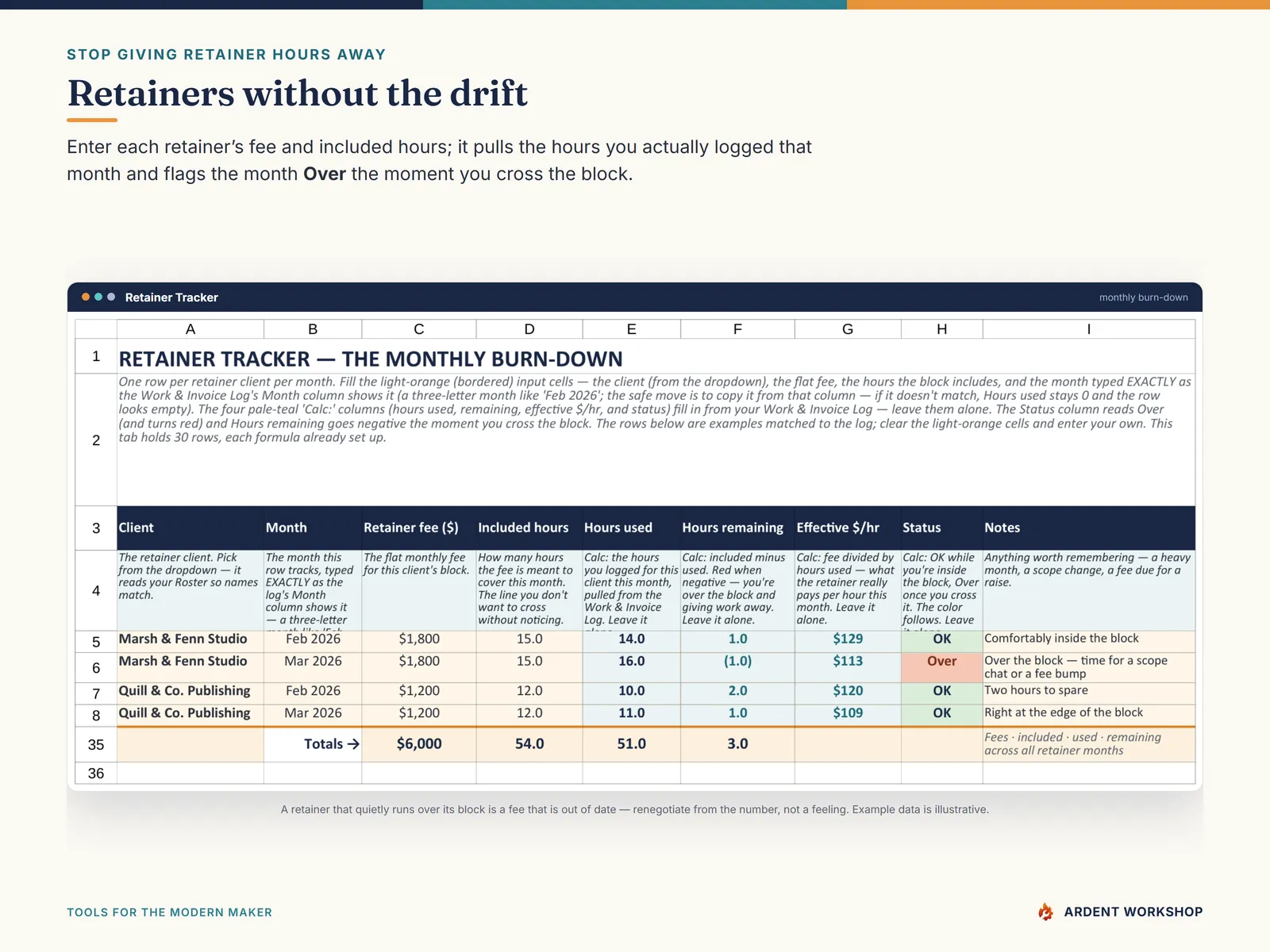
Task: Click the '15.0' included hours cell in row 6
Action: tap(529, 667)
